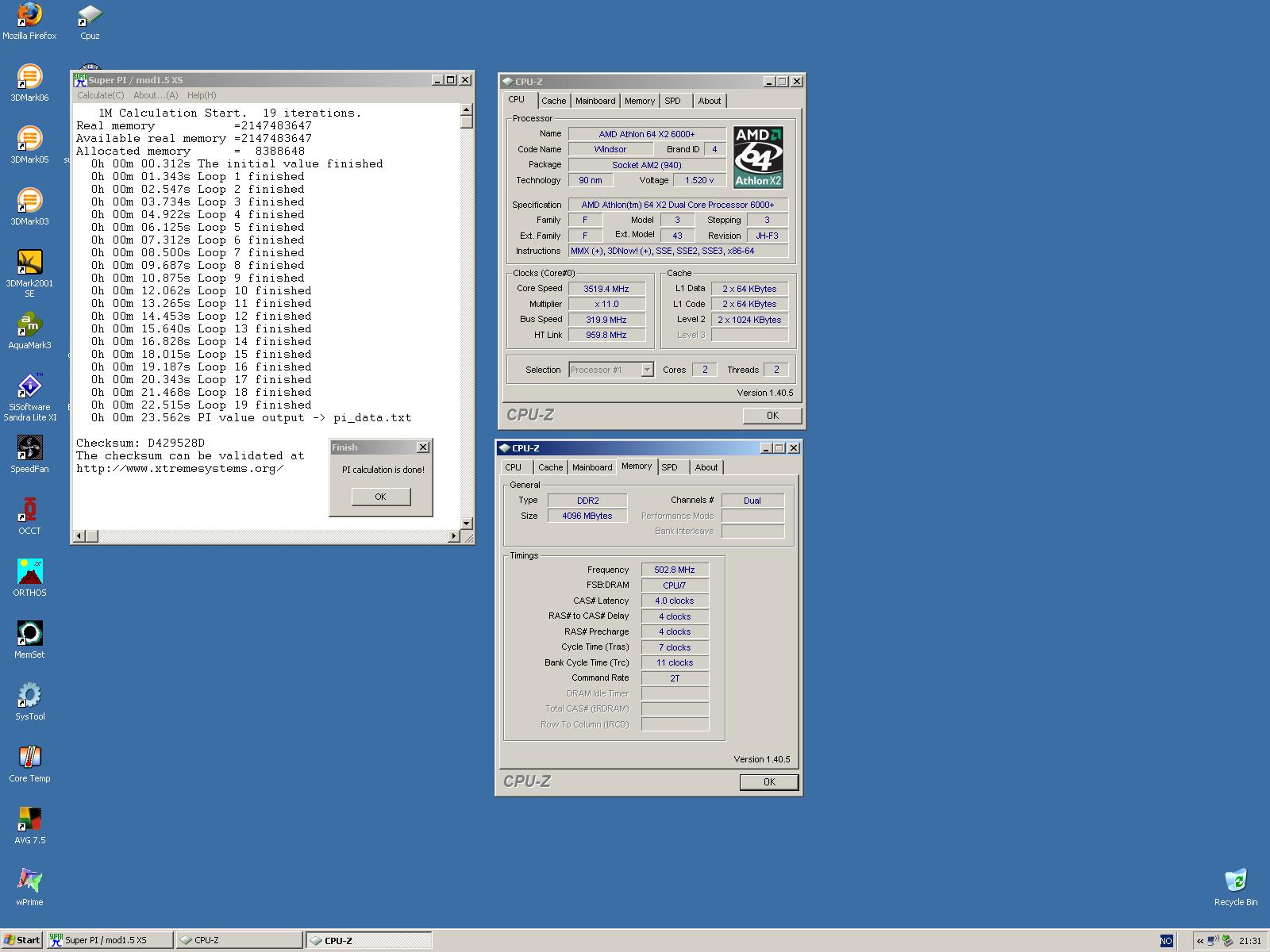Viewport: 1270px width, 952px height.
Task: Open the Recycle Bin
Action: (1236, 888)
